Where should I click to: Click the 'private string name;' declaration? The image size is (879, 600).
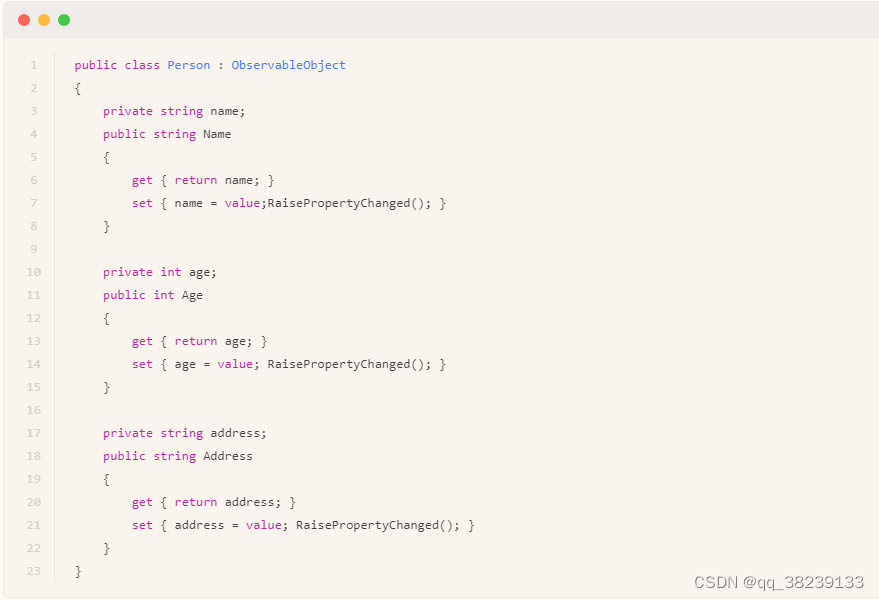click(174, 111)
